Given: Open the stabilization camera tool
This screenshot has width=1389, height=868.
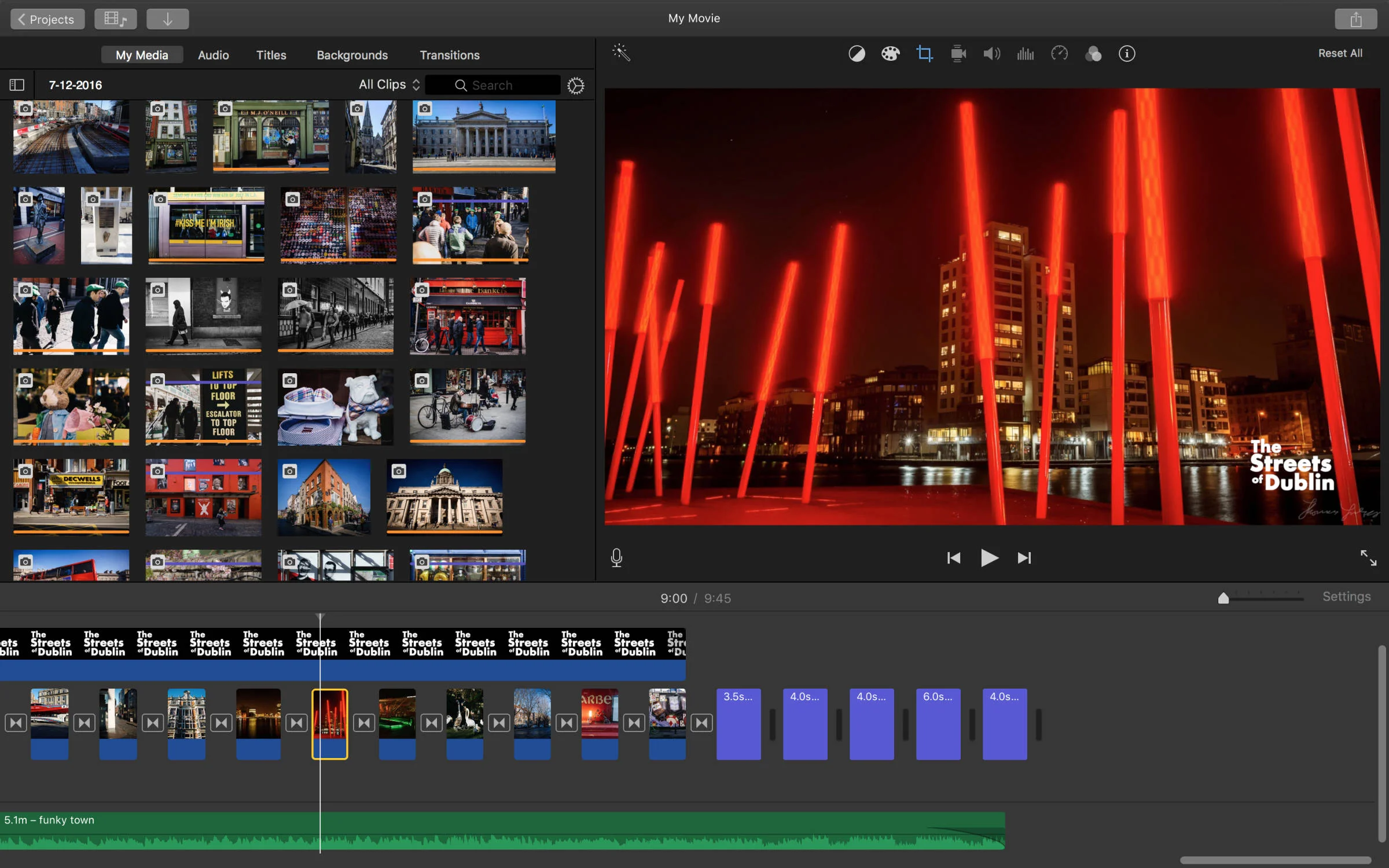Looking at the screenshot, I should 958,54.
